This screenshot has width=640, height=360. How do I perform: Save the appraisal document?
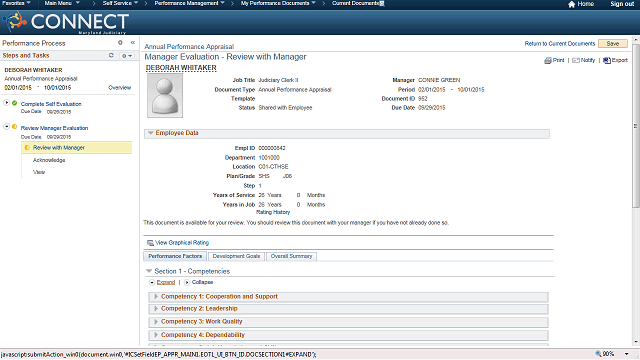point(613,44)
